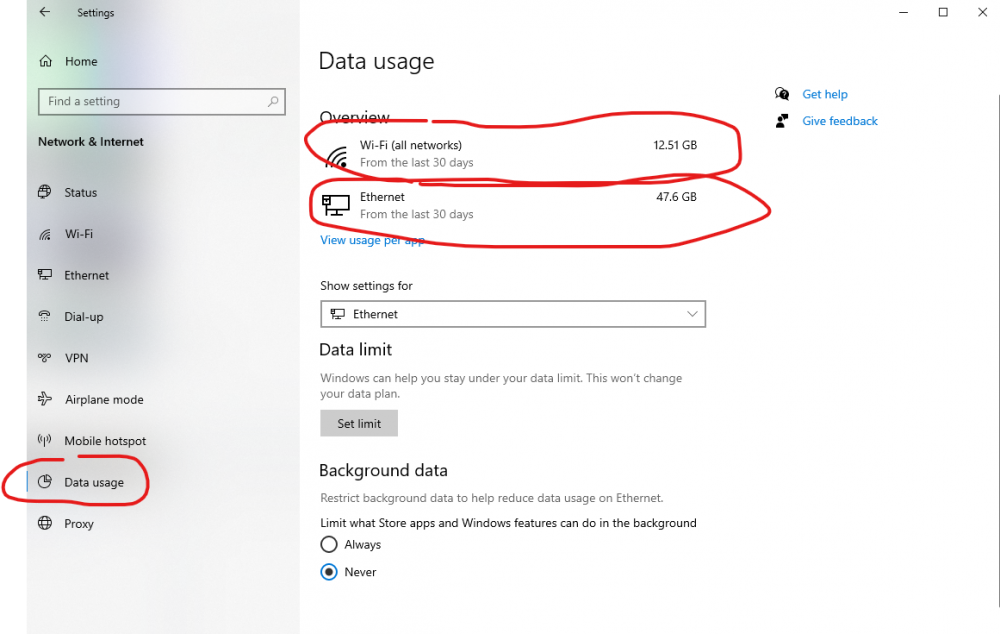The height and width of the screenshot is (634, 1000).
Task: Click the Set limit button
Action: [359, 424]
